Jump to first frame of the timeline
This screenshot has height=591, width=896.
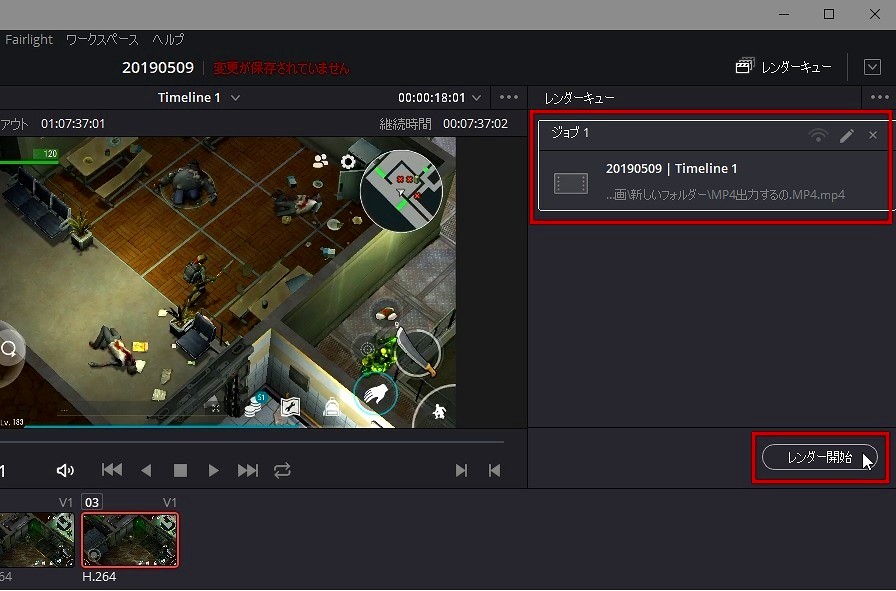[x=112, y=470]
